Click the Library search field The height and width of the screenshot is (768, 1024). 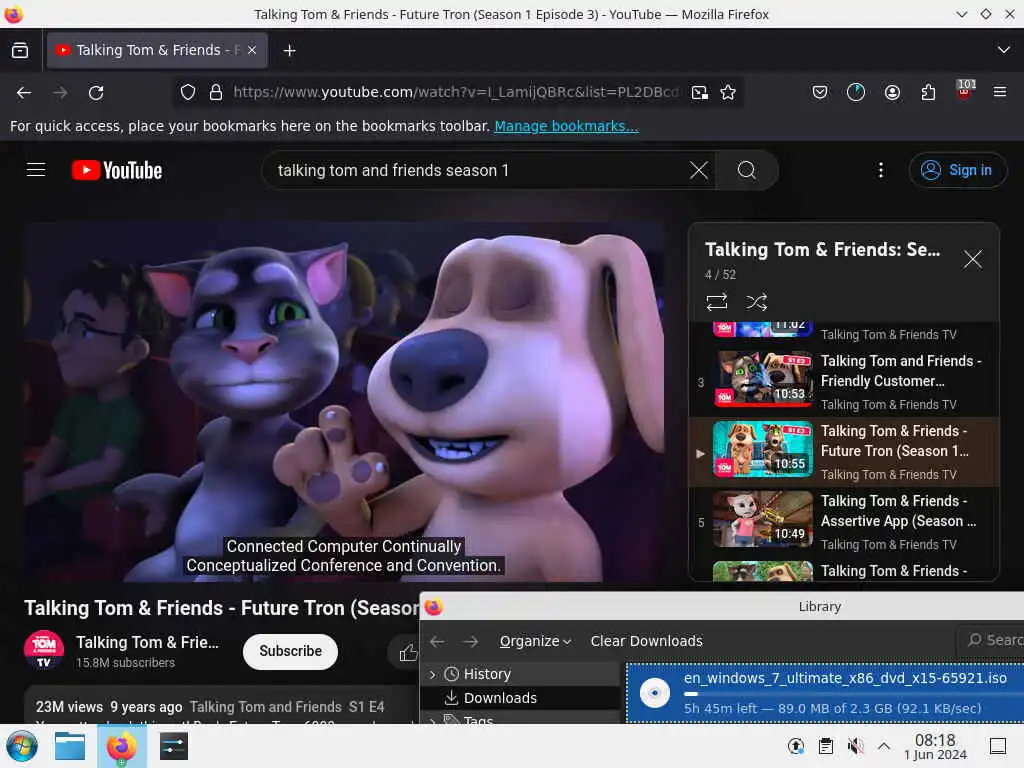click(992, 640)
